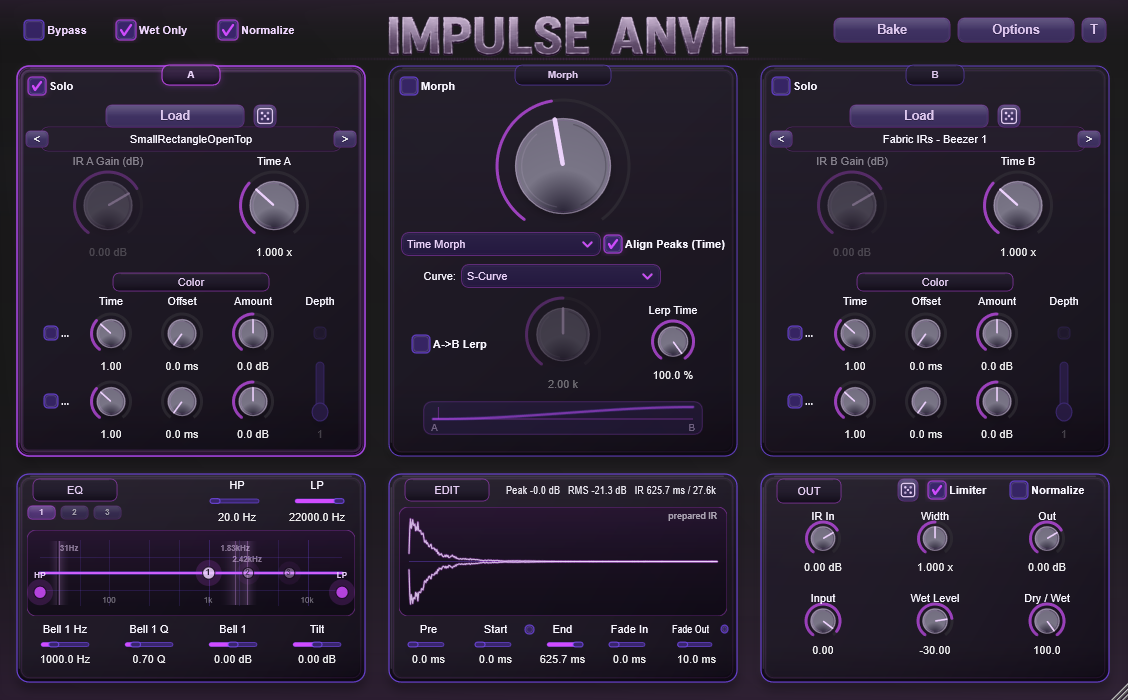Click the End slider in EDIT panel

click(x=564, y=645)
